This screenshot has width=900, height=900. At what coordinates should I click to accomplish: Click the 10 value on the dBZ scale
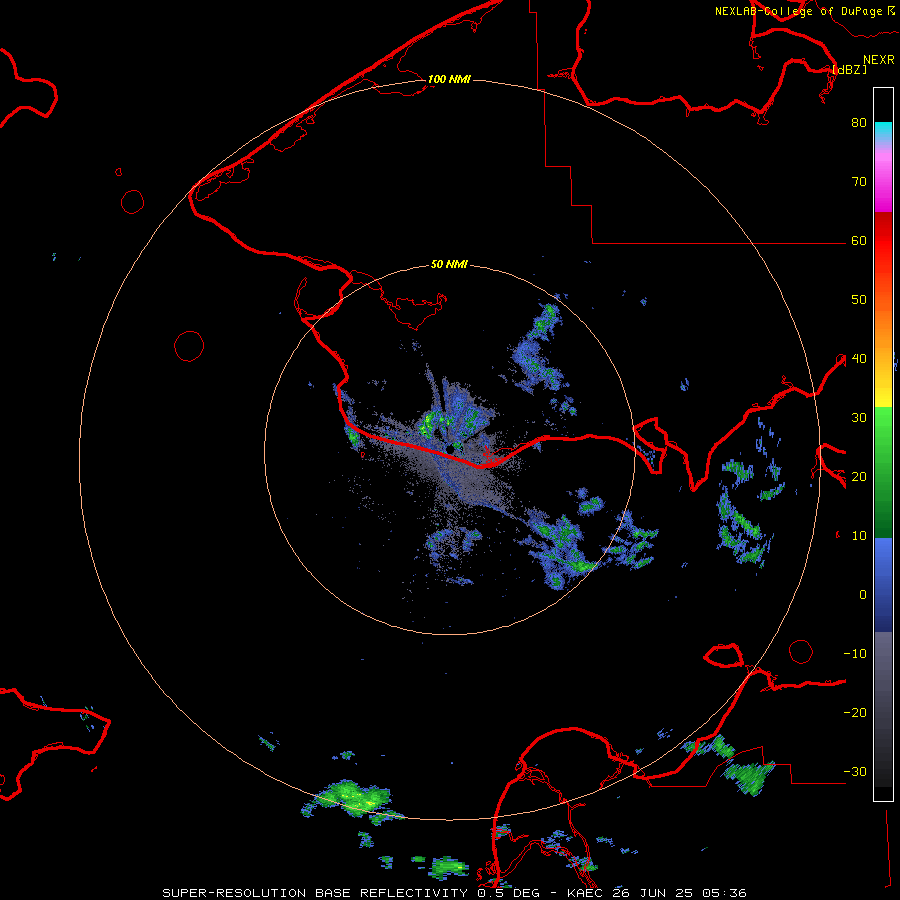pos(859,536)
